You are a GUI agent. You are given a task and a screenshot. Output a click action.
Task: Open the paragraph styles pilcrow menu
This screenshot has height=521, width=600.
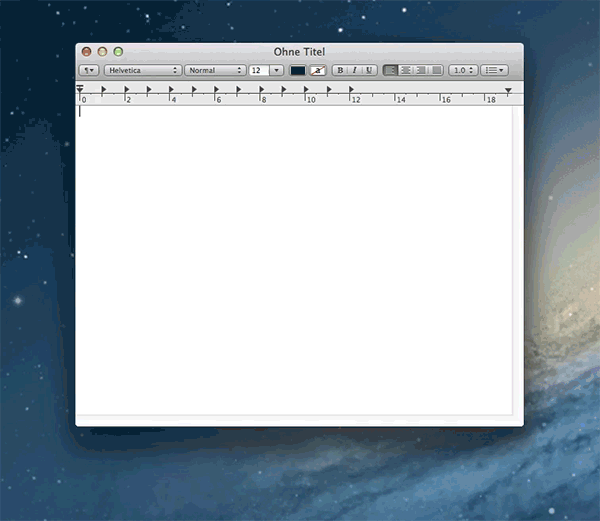(89, 70)
